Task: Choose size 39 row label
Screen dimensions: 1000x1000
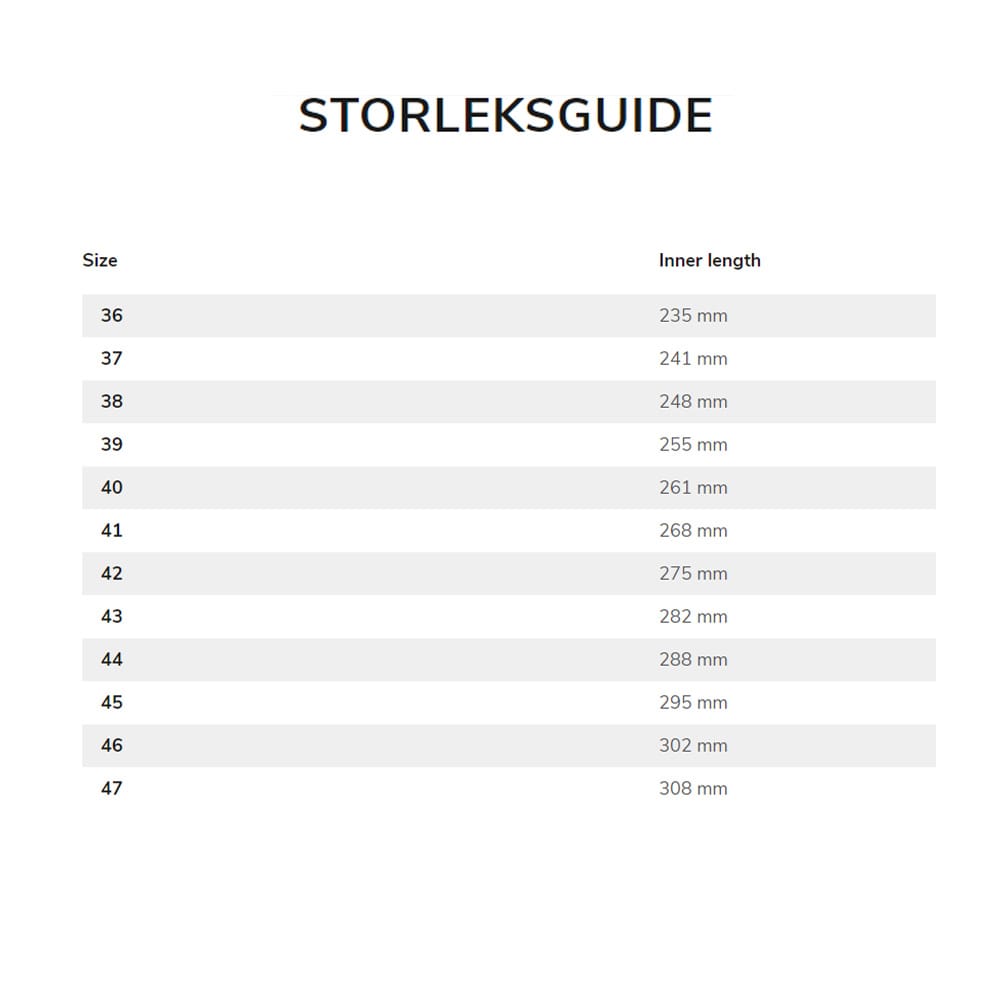Action: point(112,444)
